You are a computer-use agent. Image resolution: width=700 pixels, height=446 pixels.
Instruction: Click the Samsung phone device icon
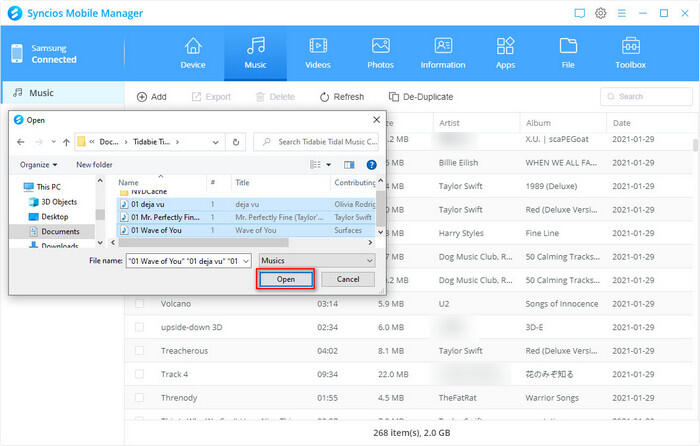pos(17,54)
